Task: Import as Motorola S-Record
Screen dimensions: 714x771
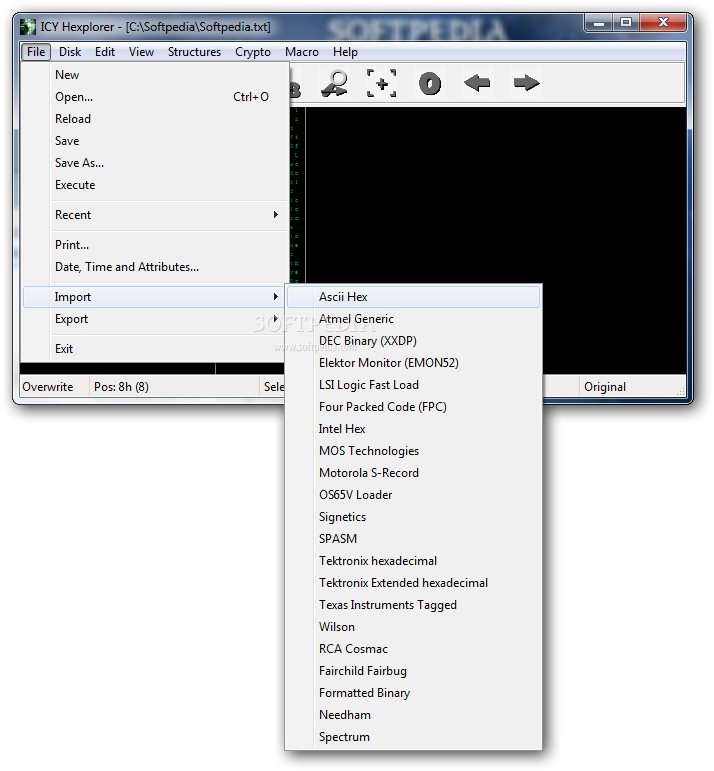Action: pos(414,473)
